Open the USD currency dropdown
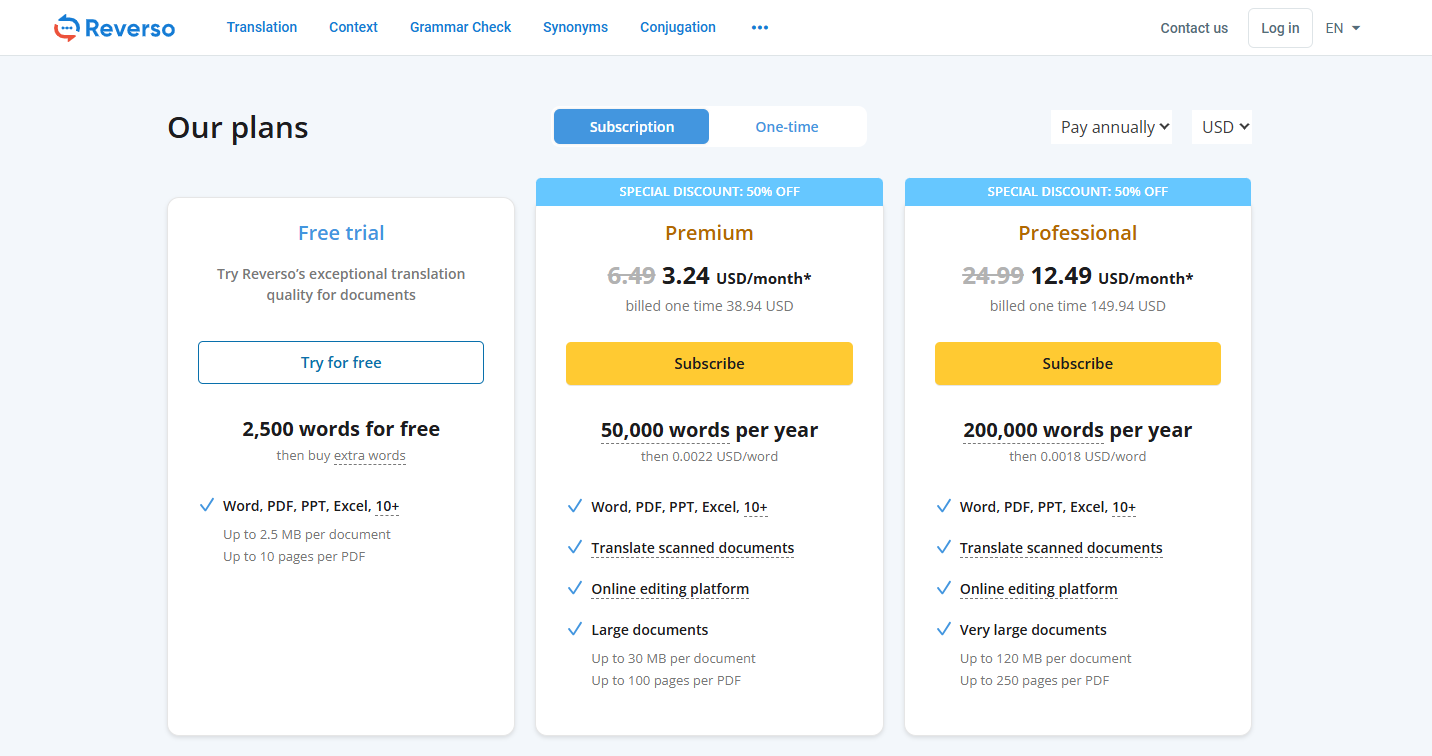Viewport: 1432px width, 756px height. 1222,127
